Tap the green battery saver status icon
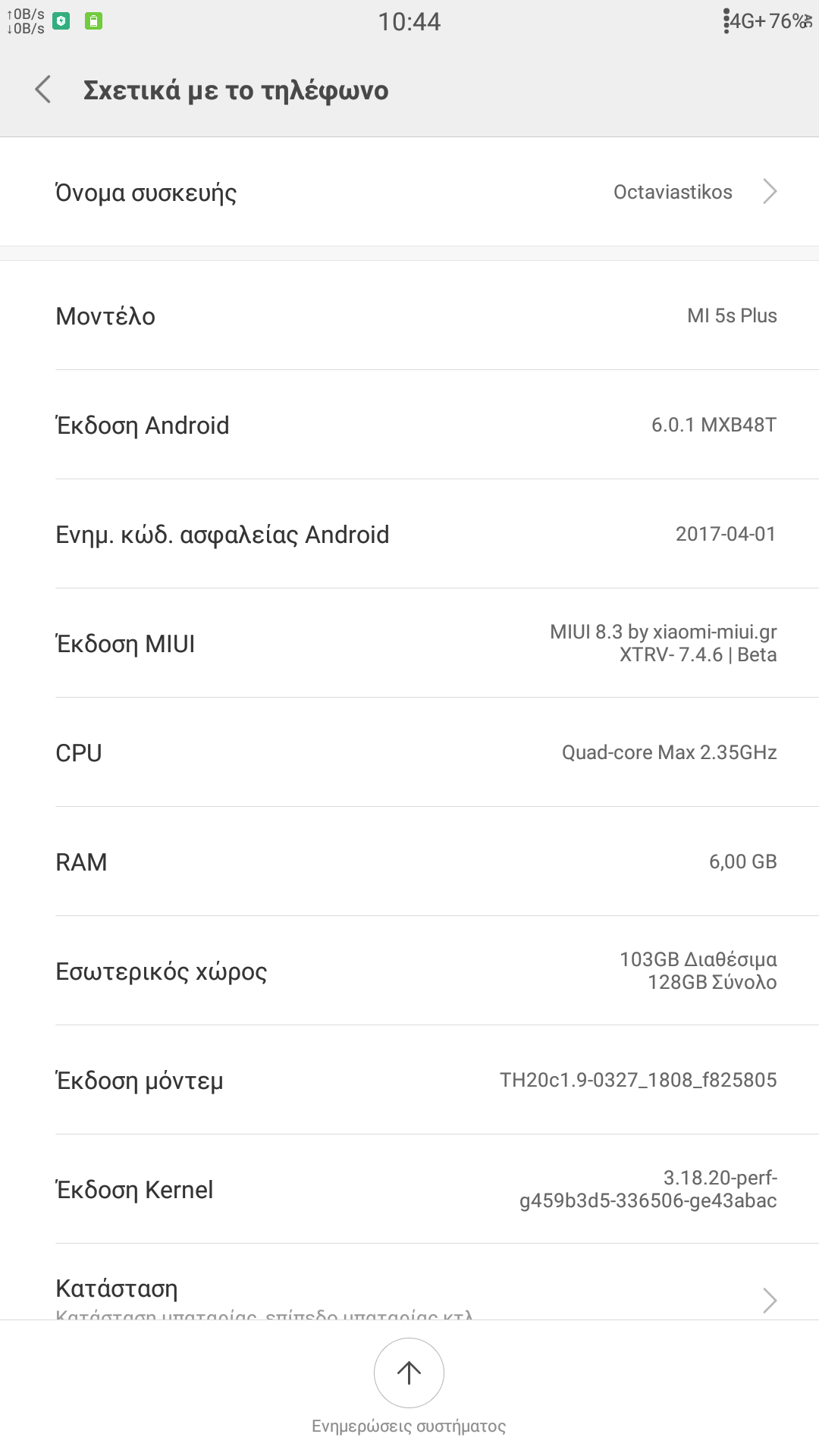 coord(93,21)
